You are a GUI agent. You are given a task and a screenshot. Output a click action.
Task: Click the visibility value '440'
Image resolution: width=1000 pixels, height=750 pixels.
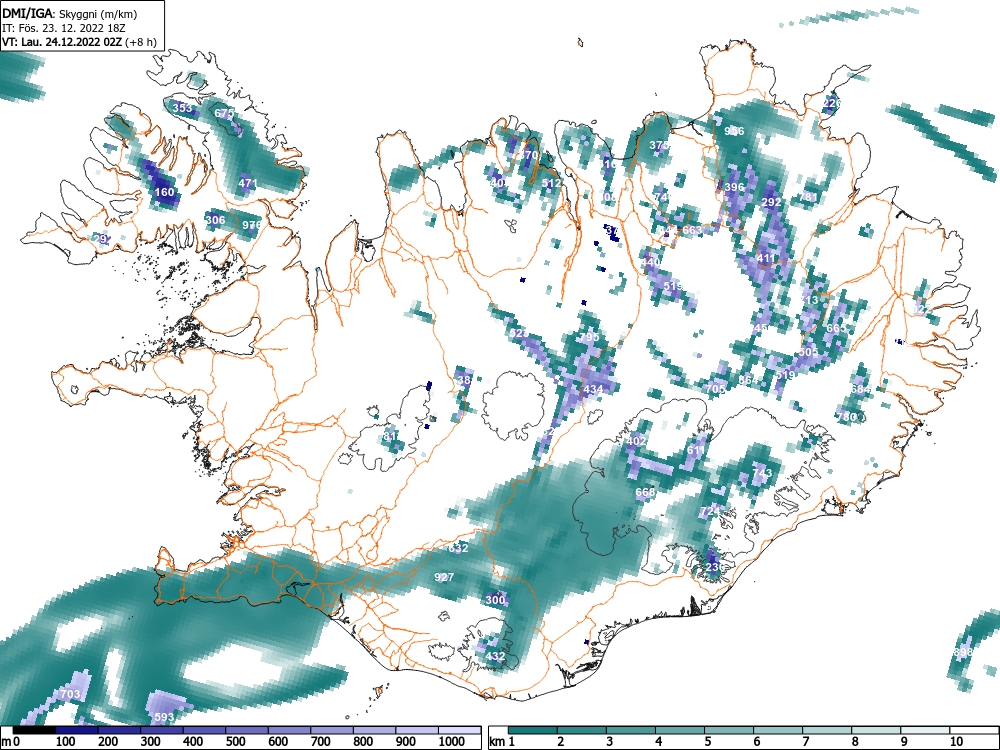[651, 261]
